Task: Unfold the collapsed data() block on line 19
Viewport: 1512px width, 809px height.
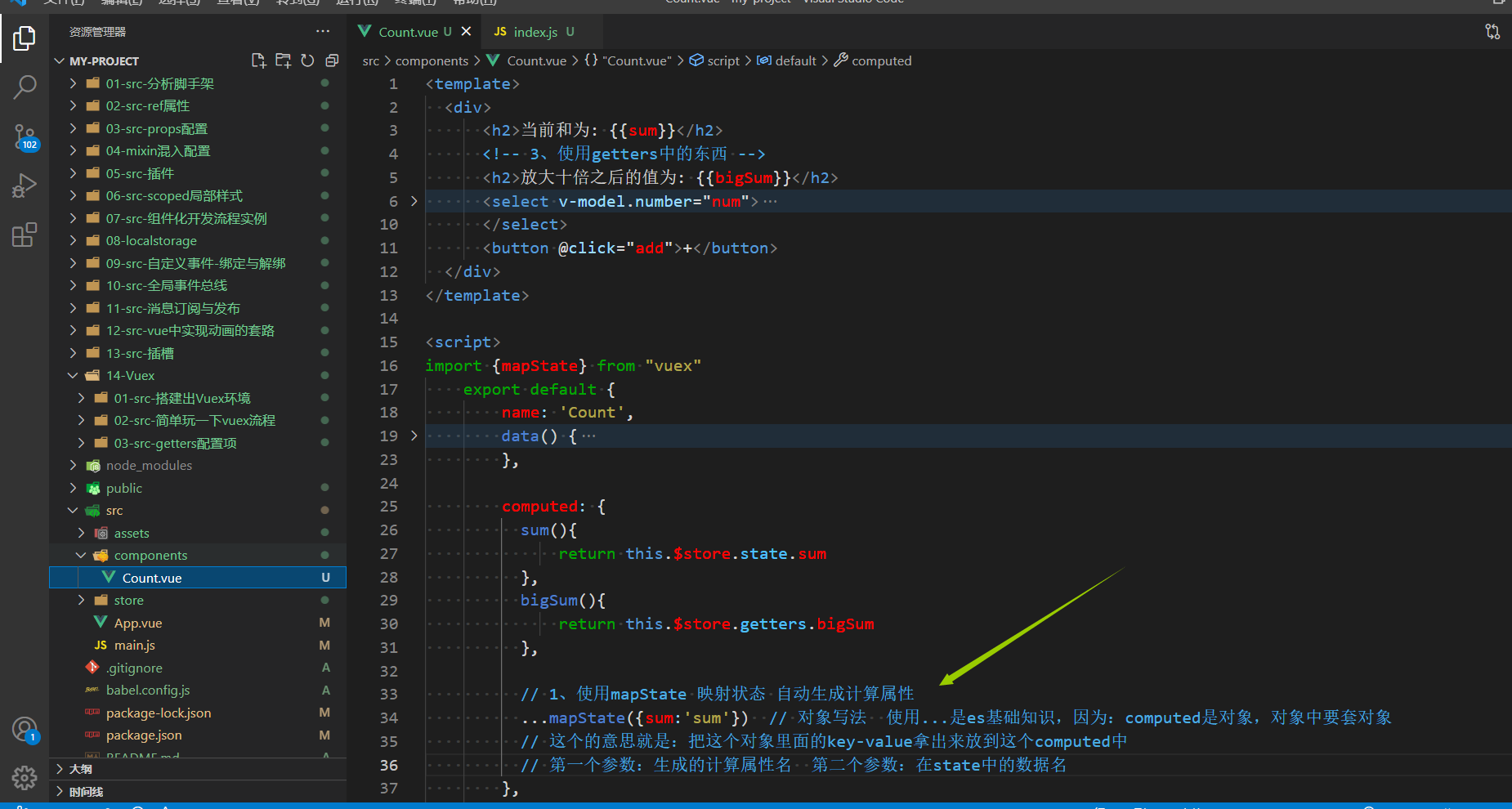Action: point(414,436)
